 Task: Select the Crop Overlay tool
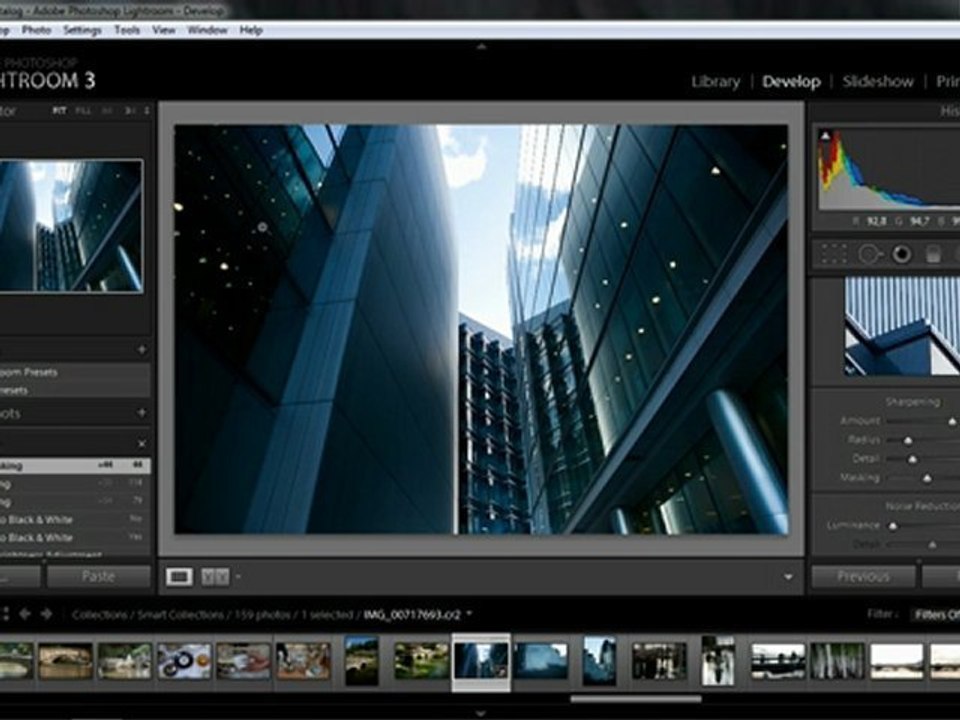834,253
